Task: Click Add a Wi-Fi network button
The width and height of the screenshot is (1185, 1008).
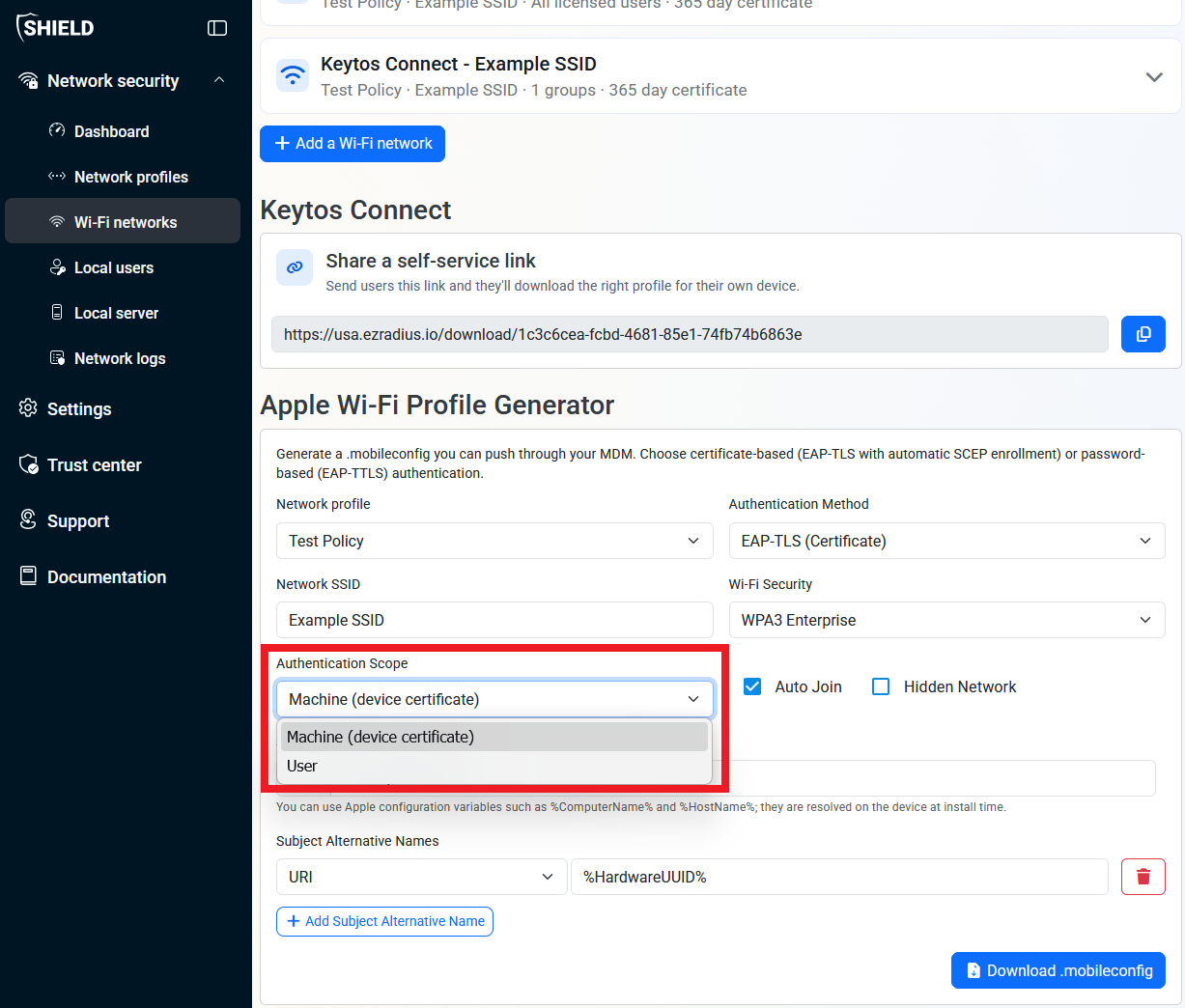Action: 353,143
